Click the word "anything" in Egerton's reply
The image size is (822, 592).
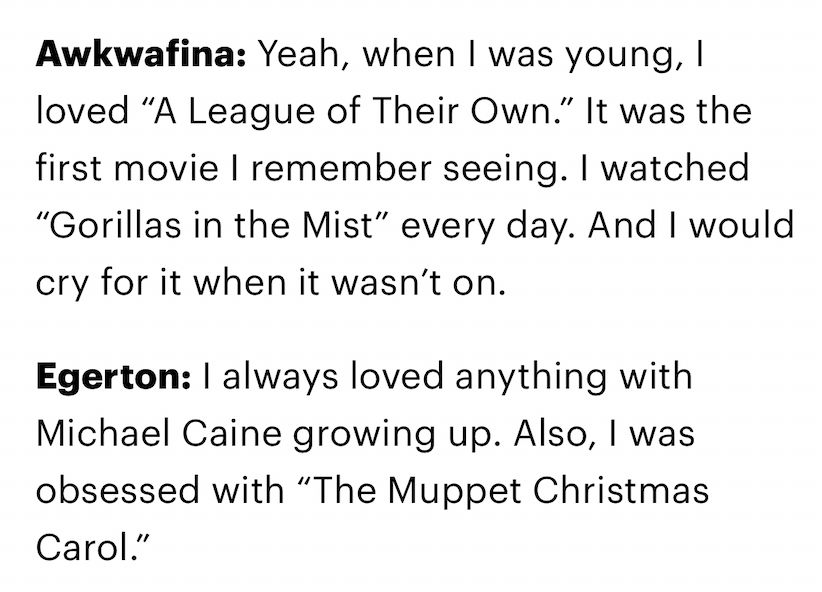(x=531, y=376)
